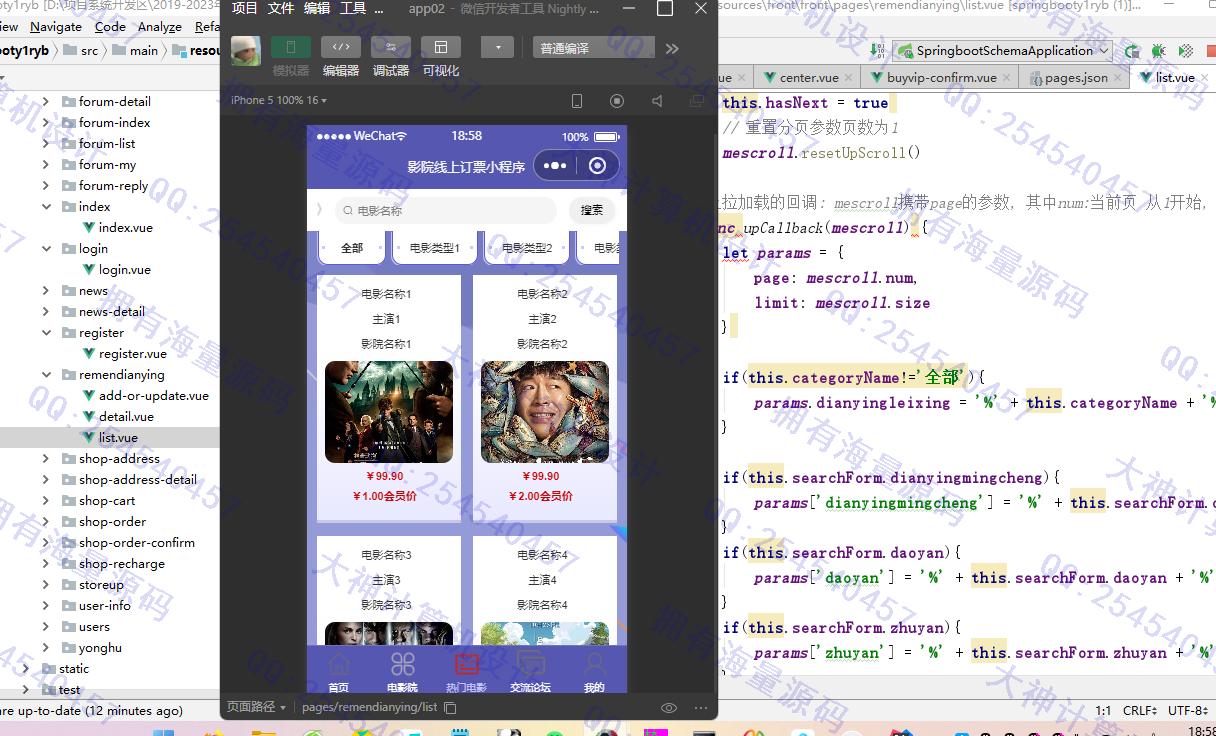Collapse the remendianying folder
This screenshot has width=1216, height=736.
[x=46, y=374]
